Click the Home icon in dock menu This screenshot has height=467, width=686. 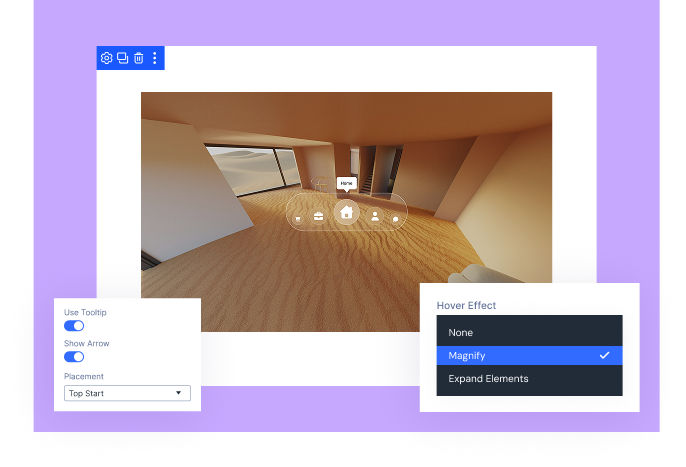[346, 212]
